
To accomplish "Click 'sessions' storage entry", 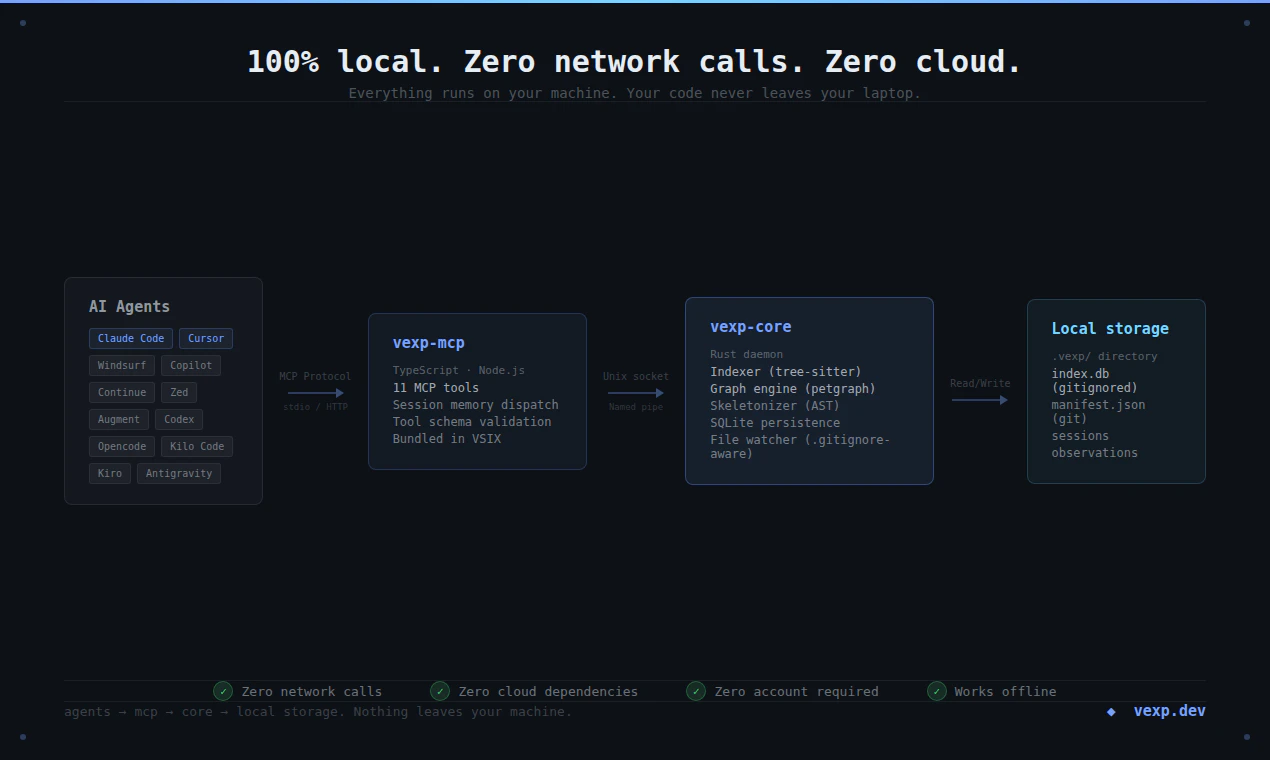I will (x=1081, y=435).
